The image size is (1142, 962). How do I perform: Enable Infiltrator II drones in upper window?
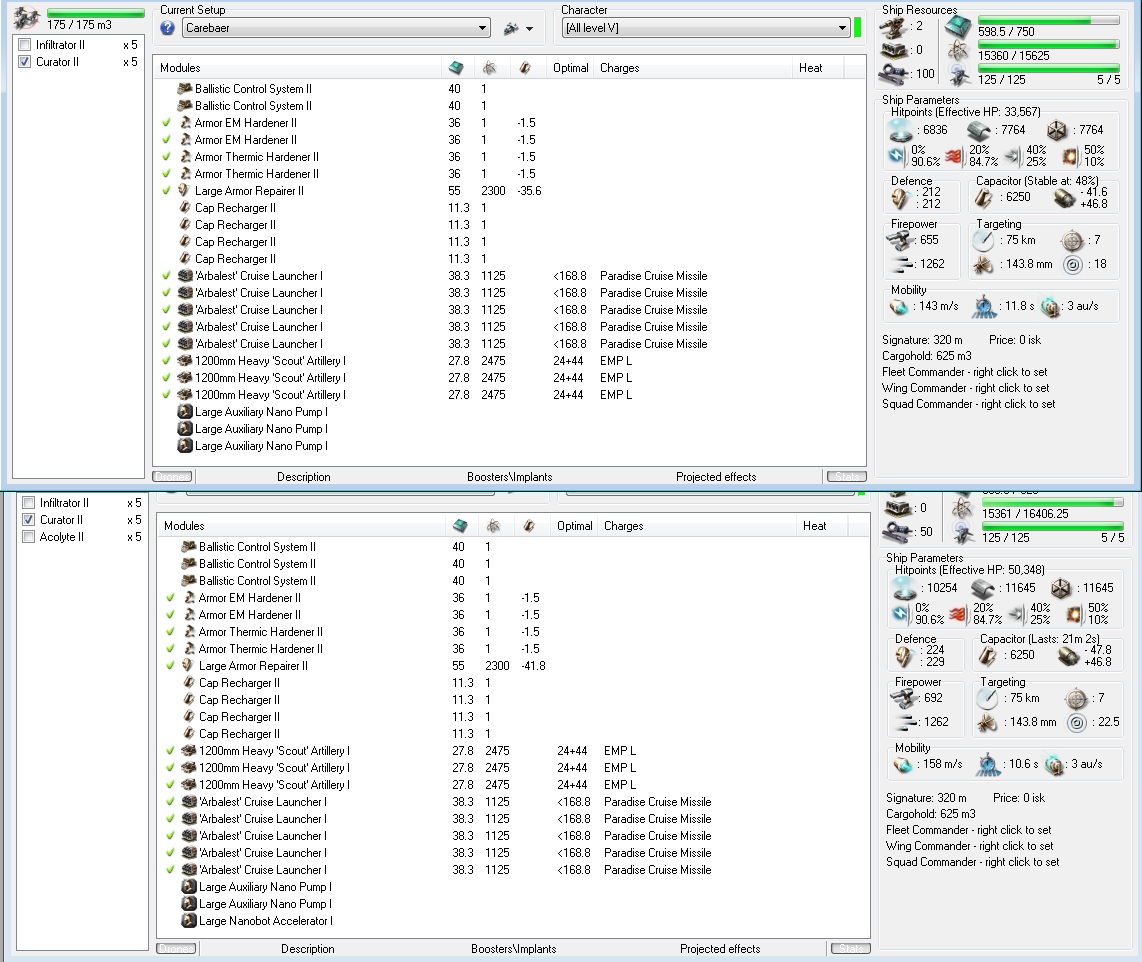click(25, 44)
